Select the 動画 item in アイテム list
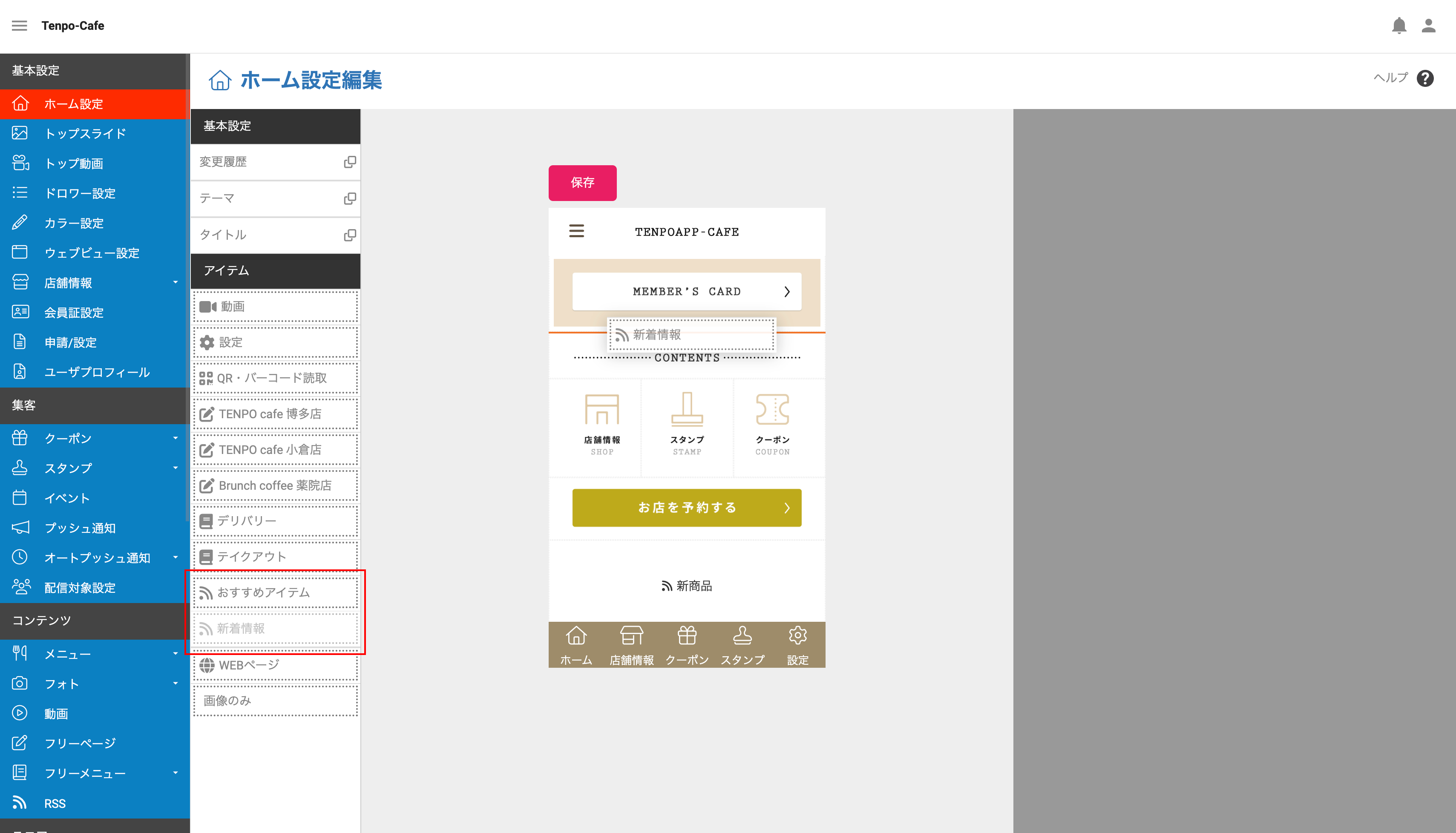 tap(276, 307)
